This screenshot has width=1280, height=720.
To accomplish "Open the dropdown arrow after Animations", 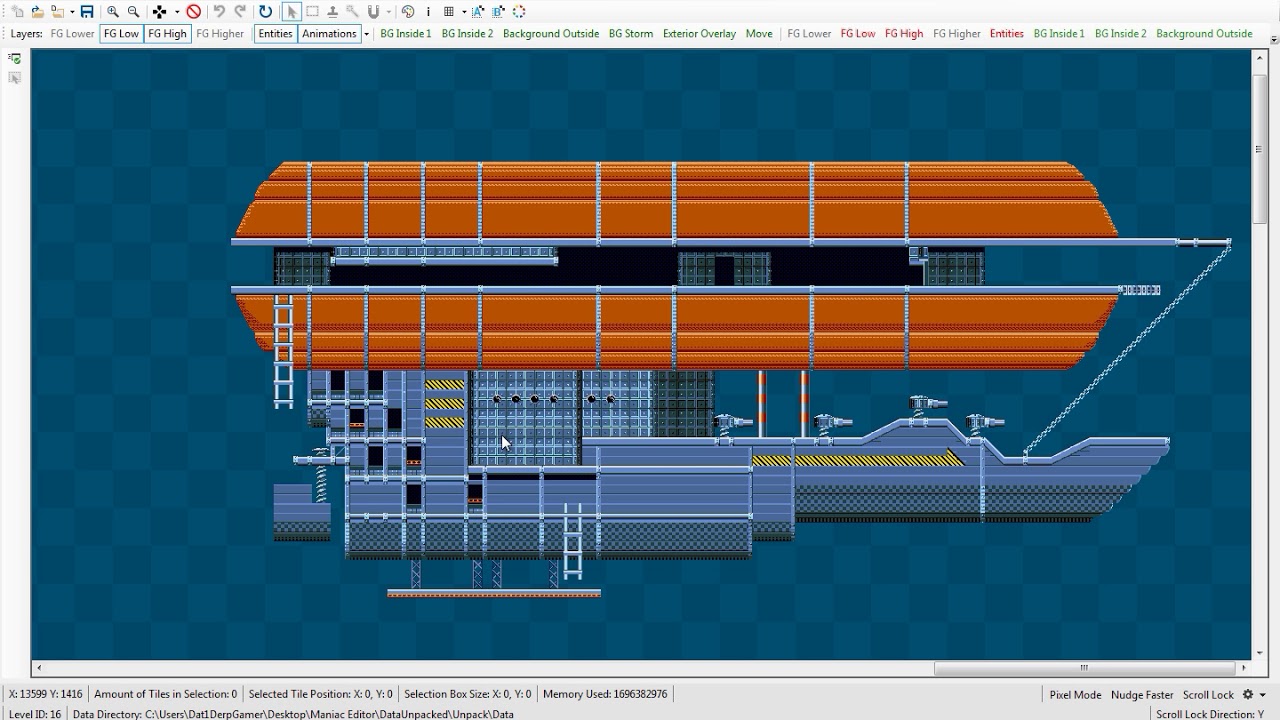I will [x=367, y=33].
